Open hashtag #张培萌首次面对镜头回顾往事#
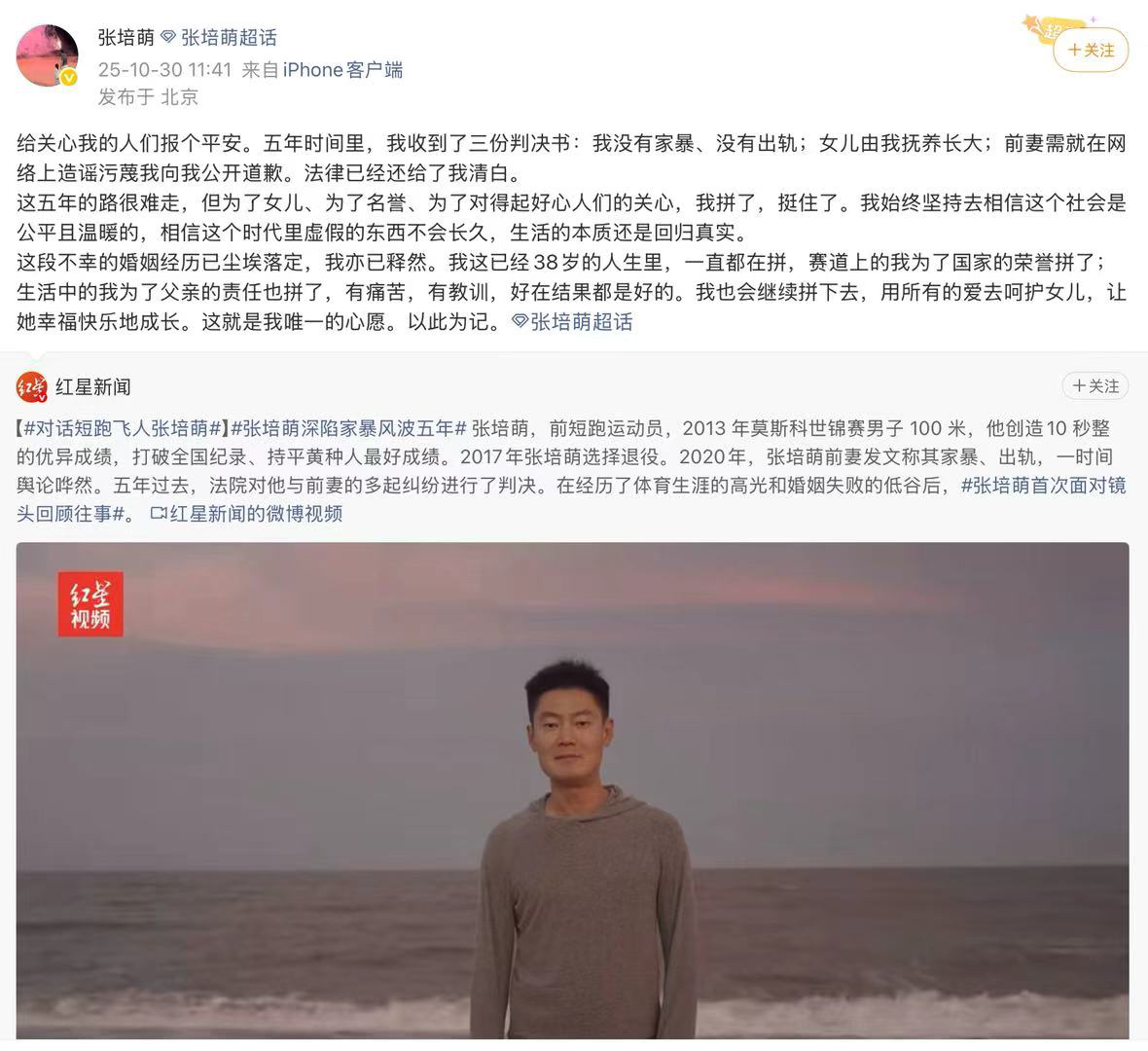The width and height of the screenshot is (1148, 1051). 571,499
